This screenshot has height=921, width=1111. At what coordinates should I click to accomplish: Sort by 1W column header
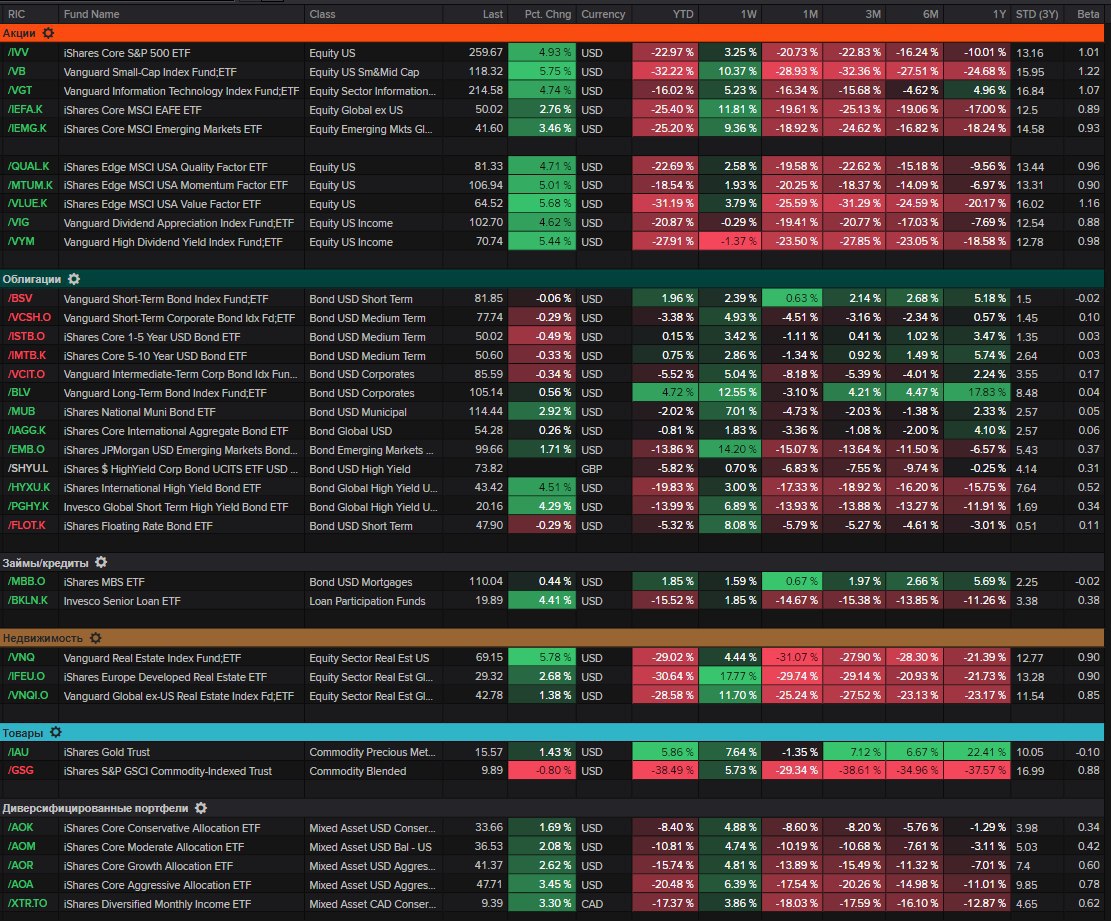[749, 14]
